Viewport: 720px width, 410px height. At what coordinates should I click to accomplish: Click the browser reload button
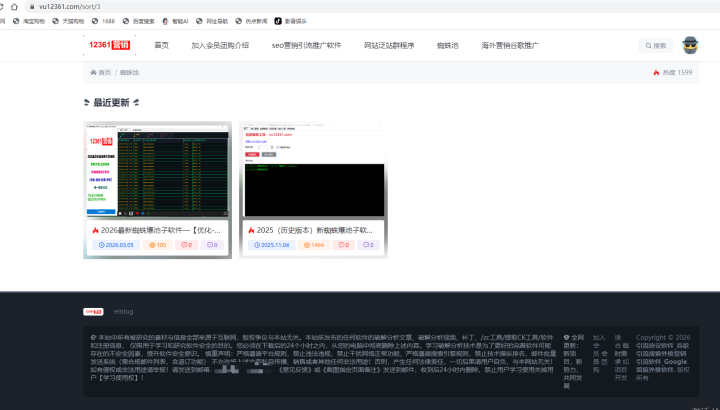pyautogui.click(x=2, y=6)
